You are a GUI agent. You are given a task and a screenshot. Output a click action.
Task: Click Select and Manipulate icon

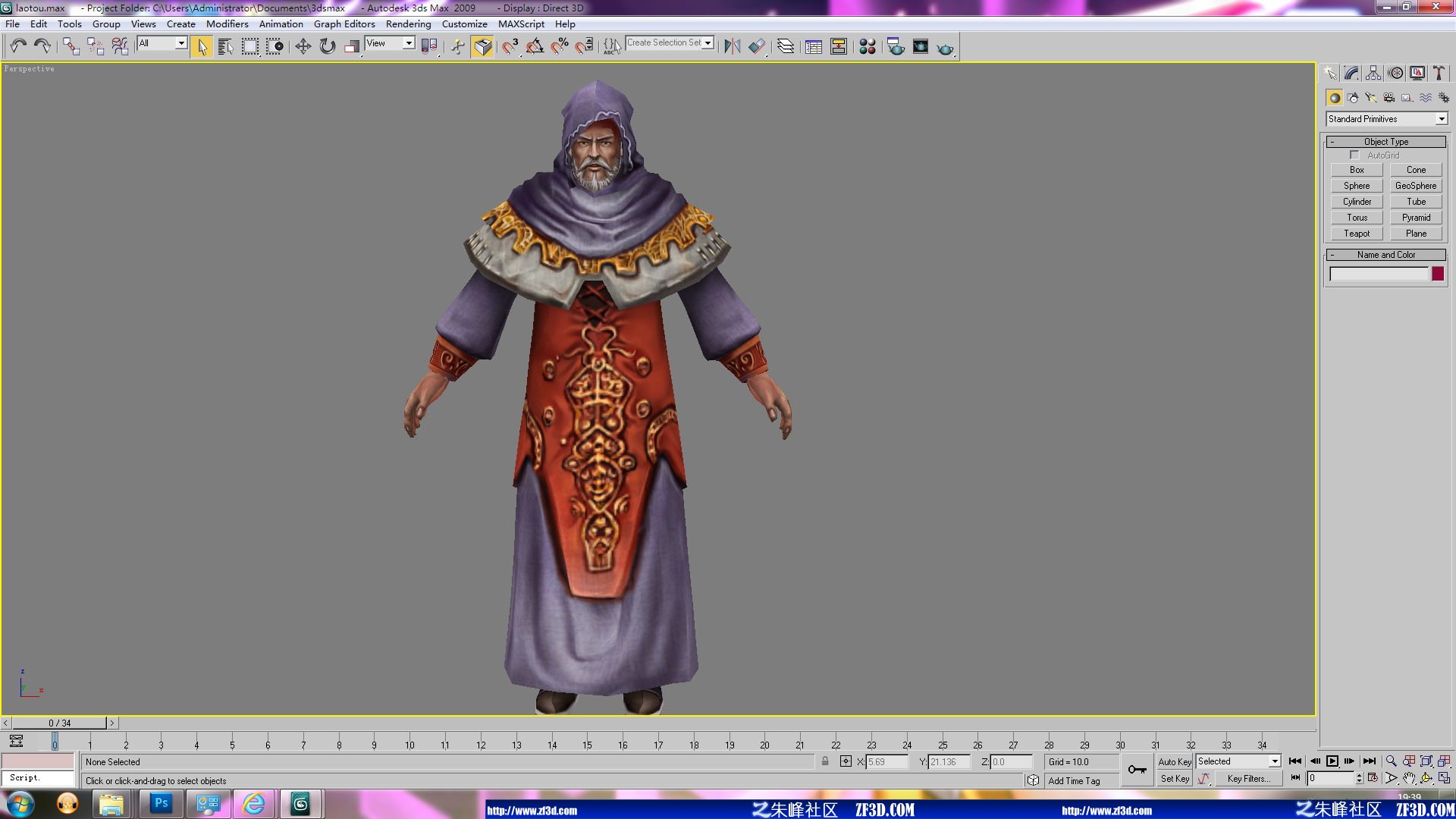457,46
